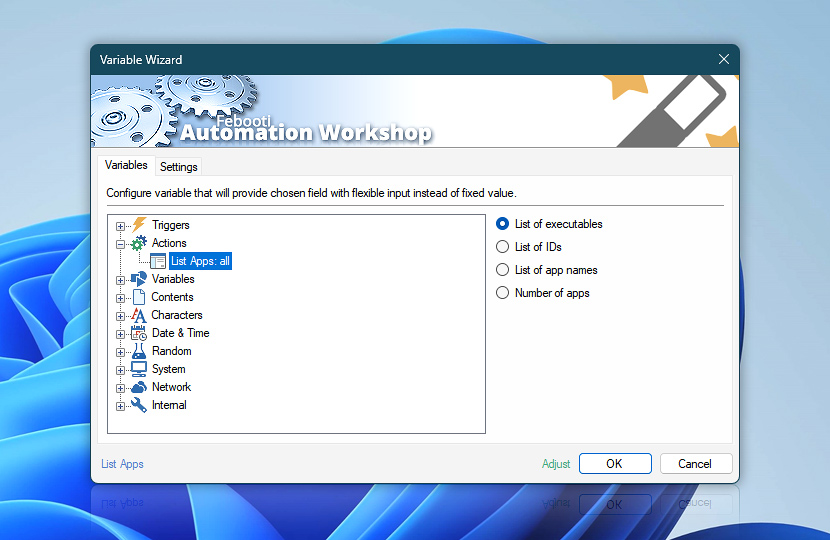
Task: Expand the Characters tree node
Action: coord(121,316)
